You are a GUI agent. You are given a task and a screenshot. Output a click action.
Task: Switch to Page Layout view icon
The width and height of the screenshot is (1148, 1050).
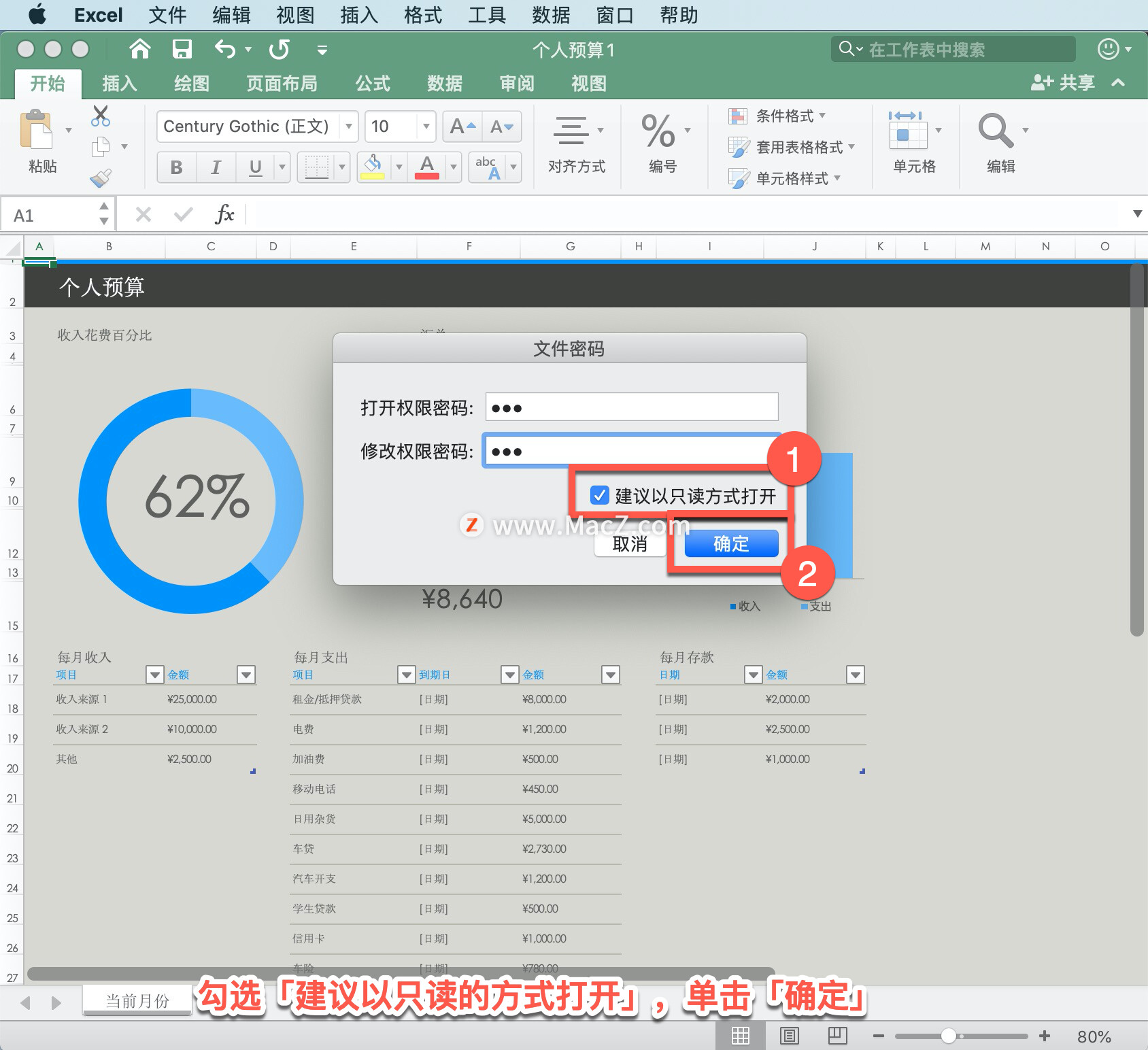pyautogui.click(x=789, y=1036)
